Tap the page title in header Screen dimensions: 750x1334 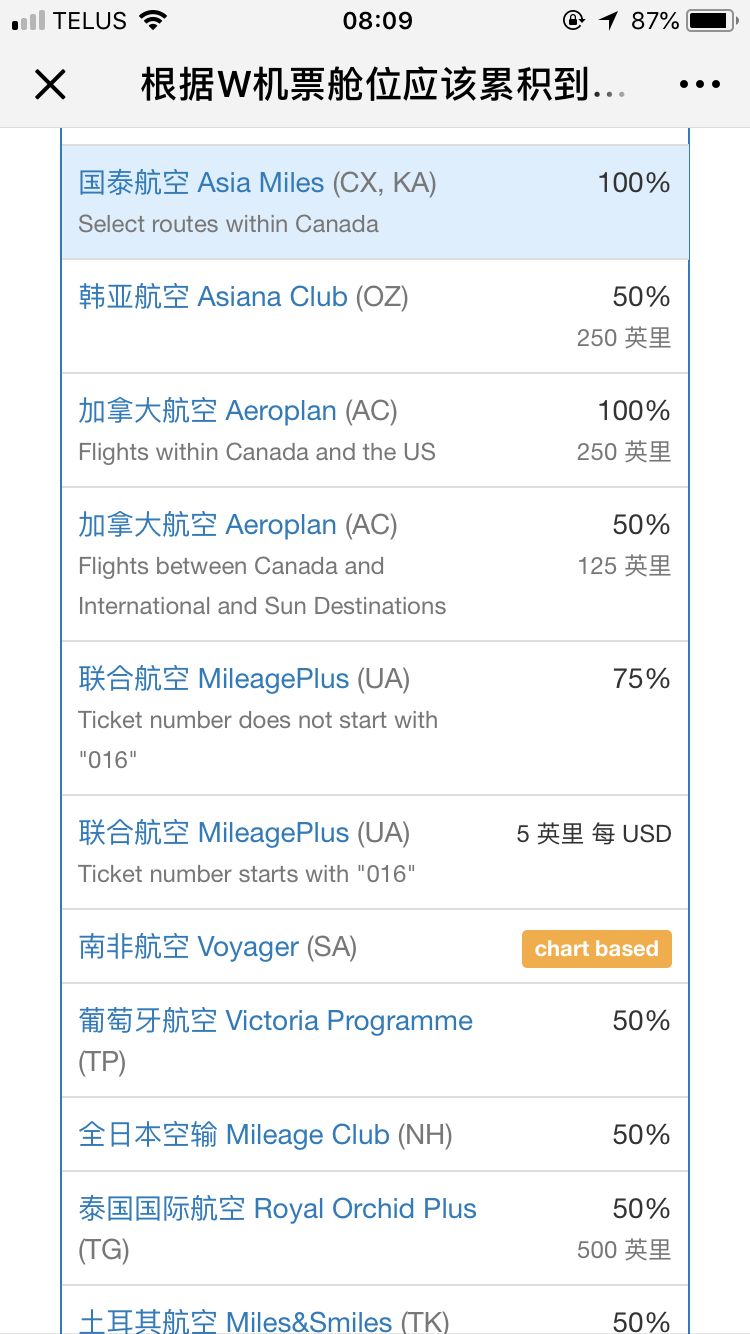coord(383,85)
